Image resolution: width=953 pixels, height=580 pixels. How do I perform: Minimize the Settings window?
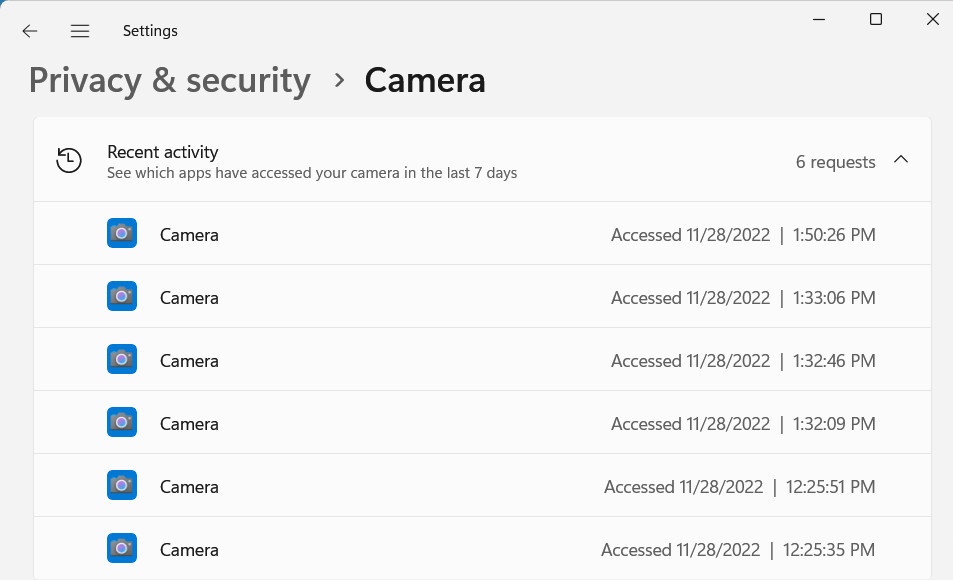point(818,19)
